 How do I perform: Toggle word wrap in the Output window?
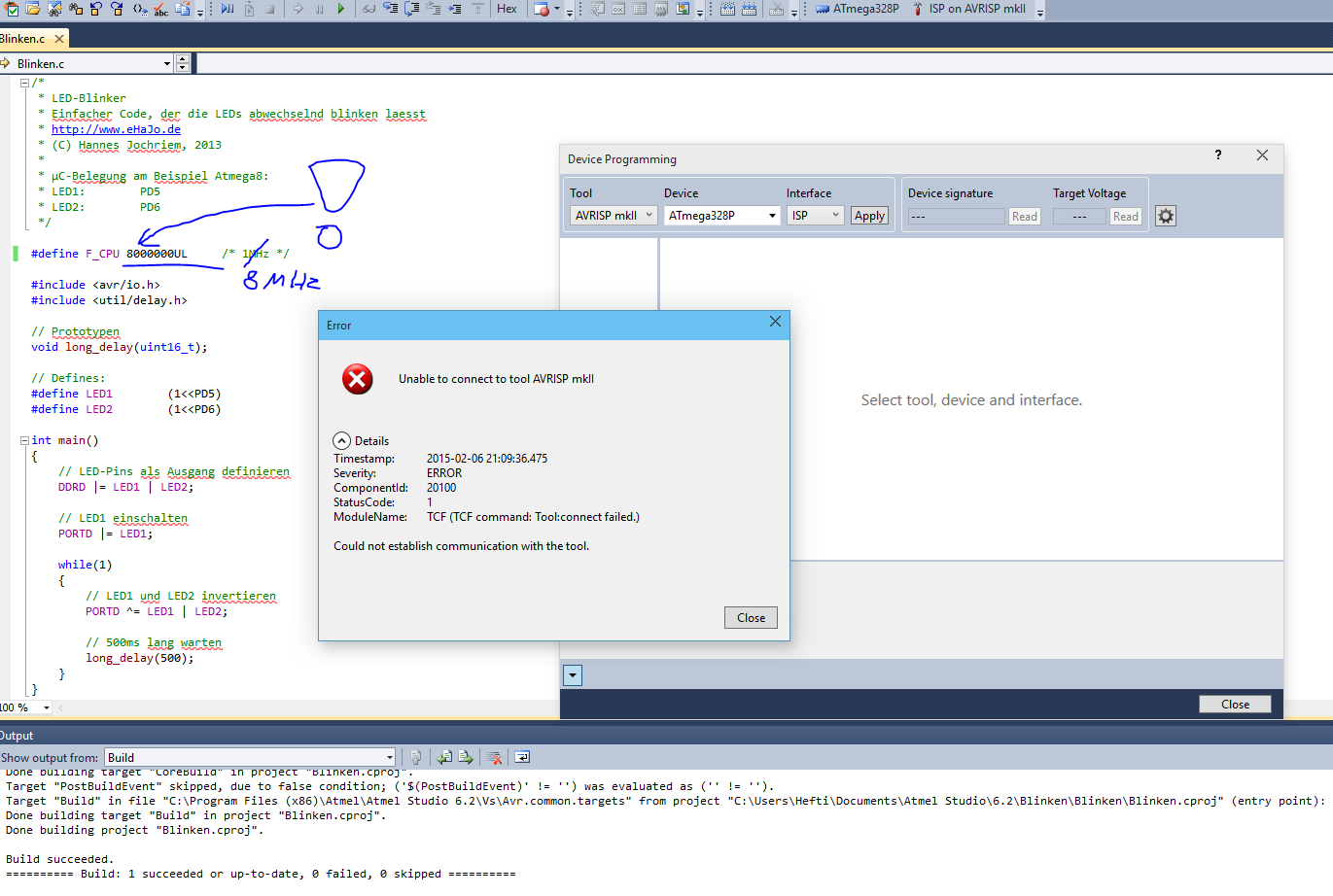click(522, 756)
